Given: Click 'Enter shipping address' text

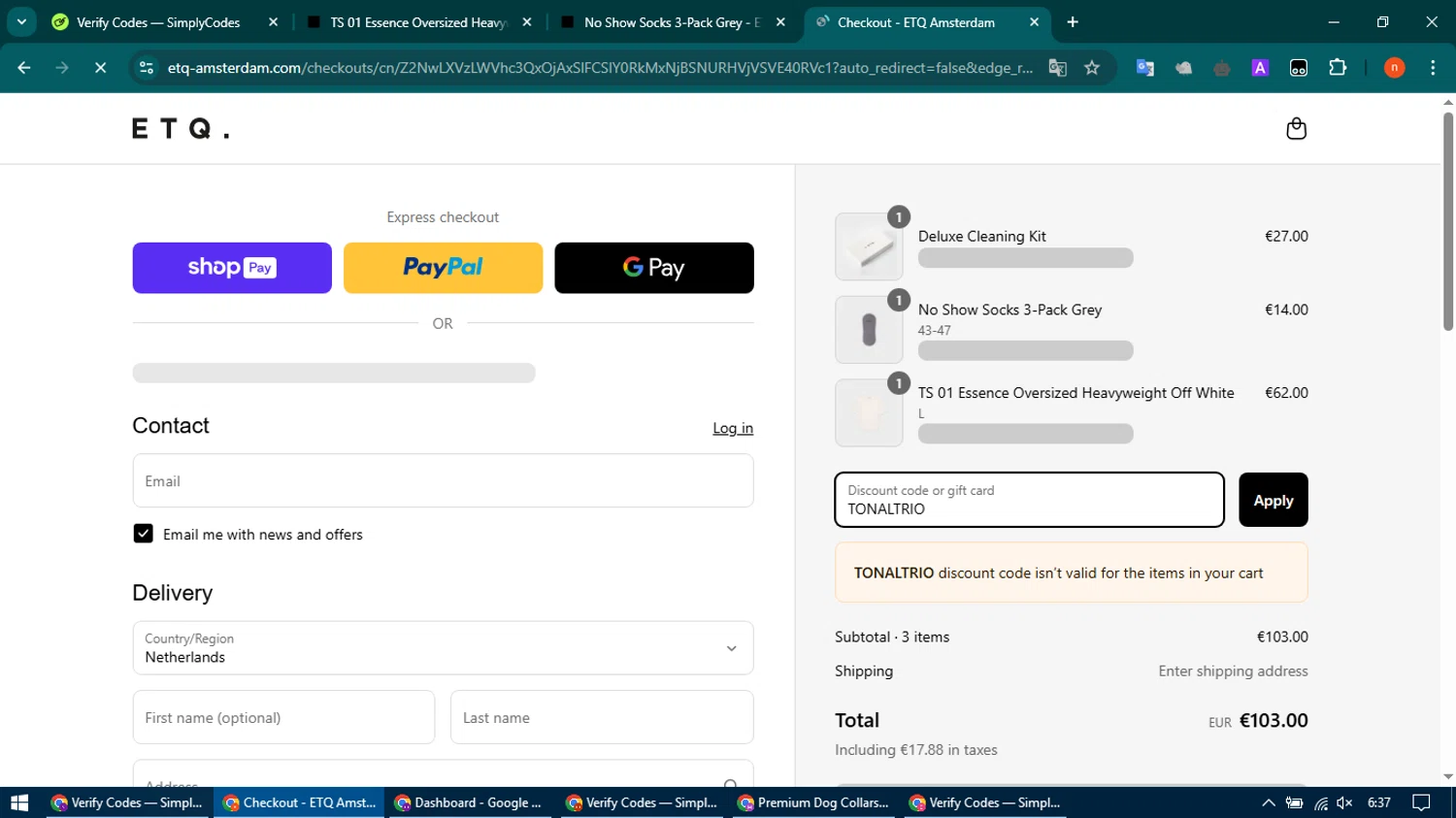Looking at the screenshot, I should coord(1233,671).
